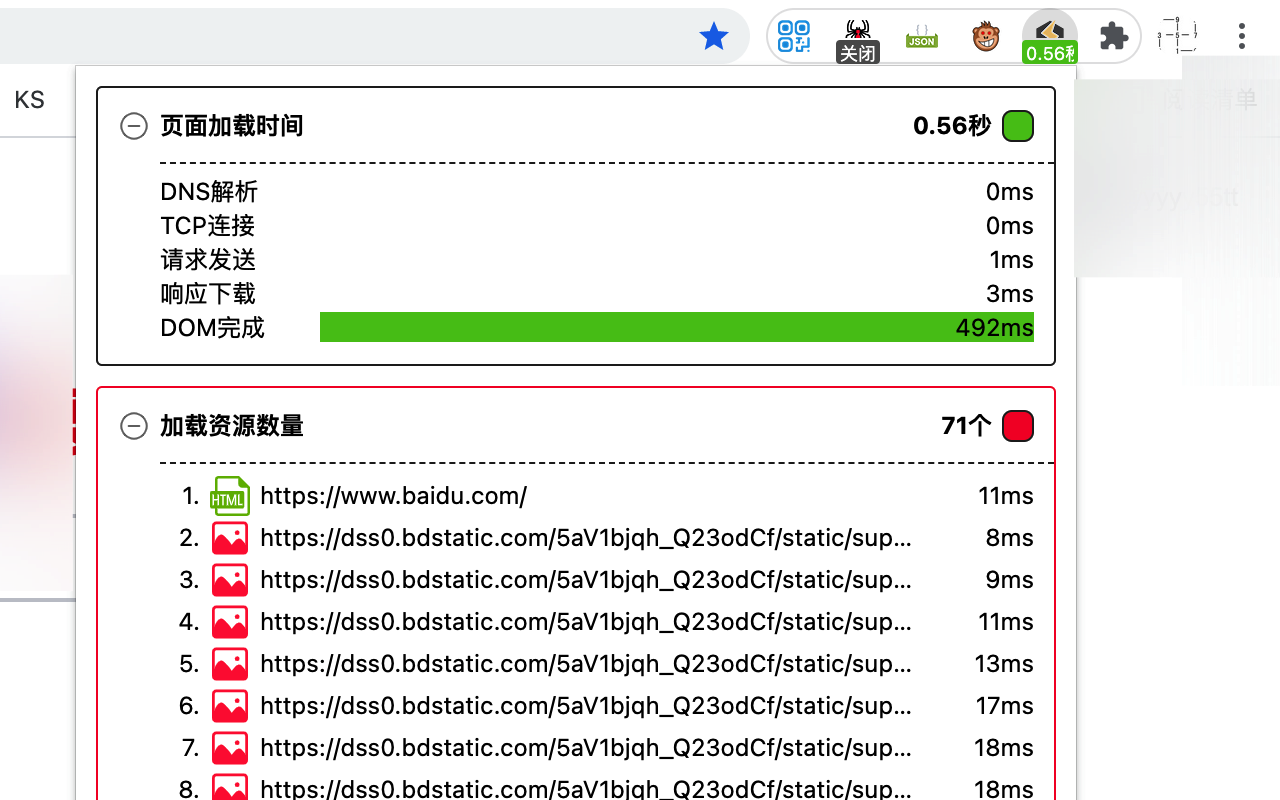Click the 加载资源数量 heading
This screenshot has height=800, width=1280.
tap(232, 426)
